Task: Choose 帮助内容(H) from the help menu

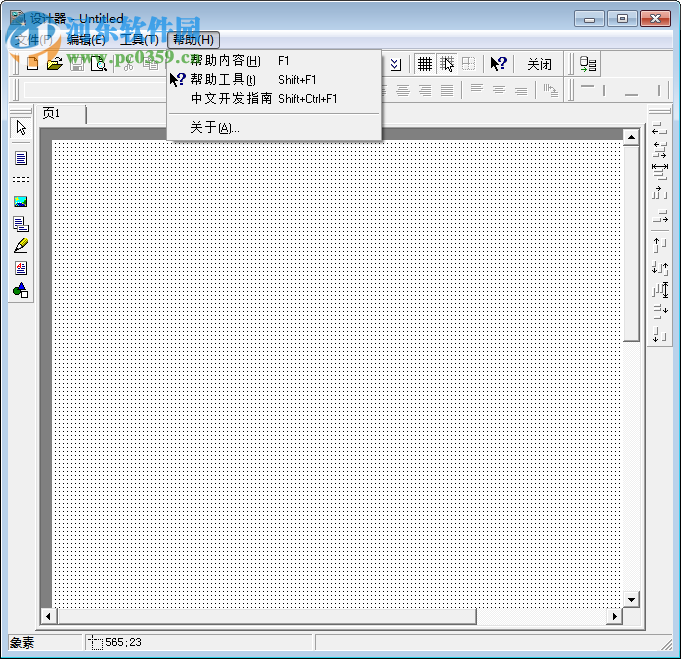Action: [274, 60]
